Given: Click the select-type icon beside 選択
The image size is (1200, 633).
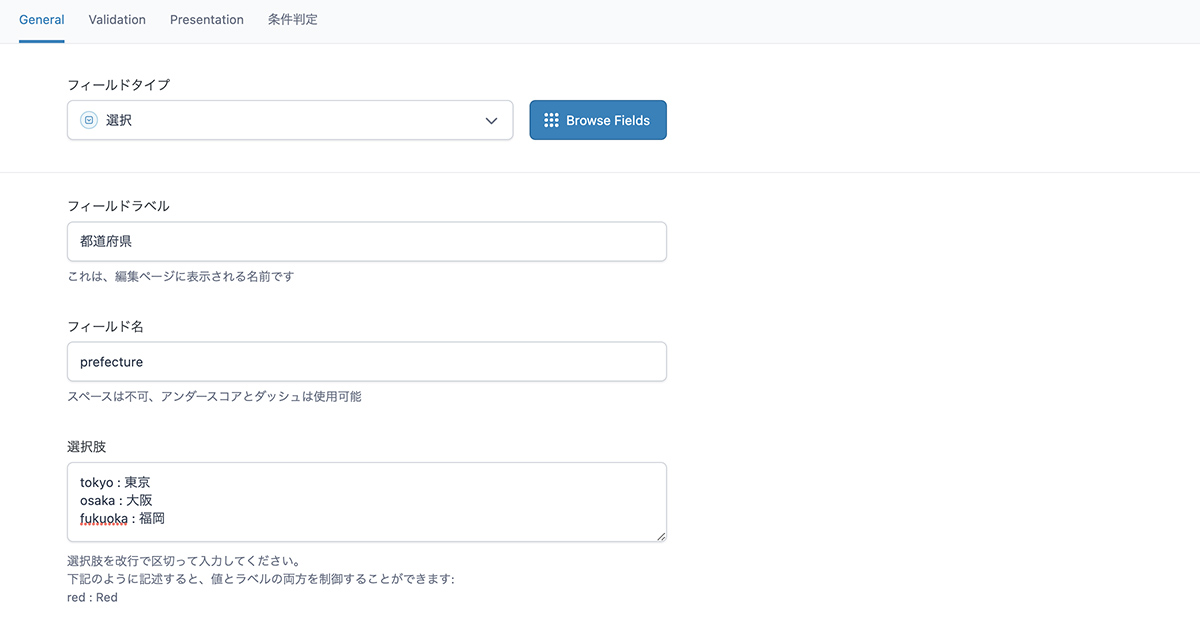Looking at the screenshot, I should tap(89, 120).
